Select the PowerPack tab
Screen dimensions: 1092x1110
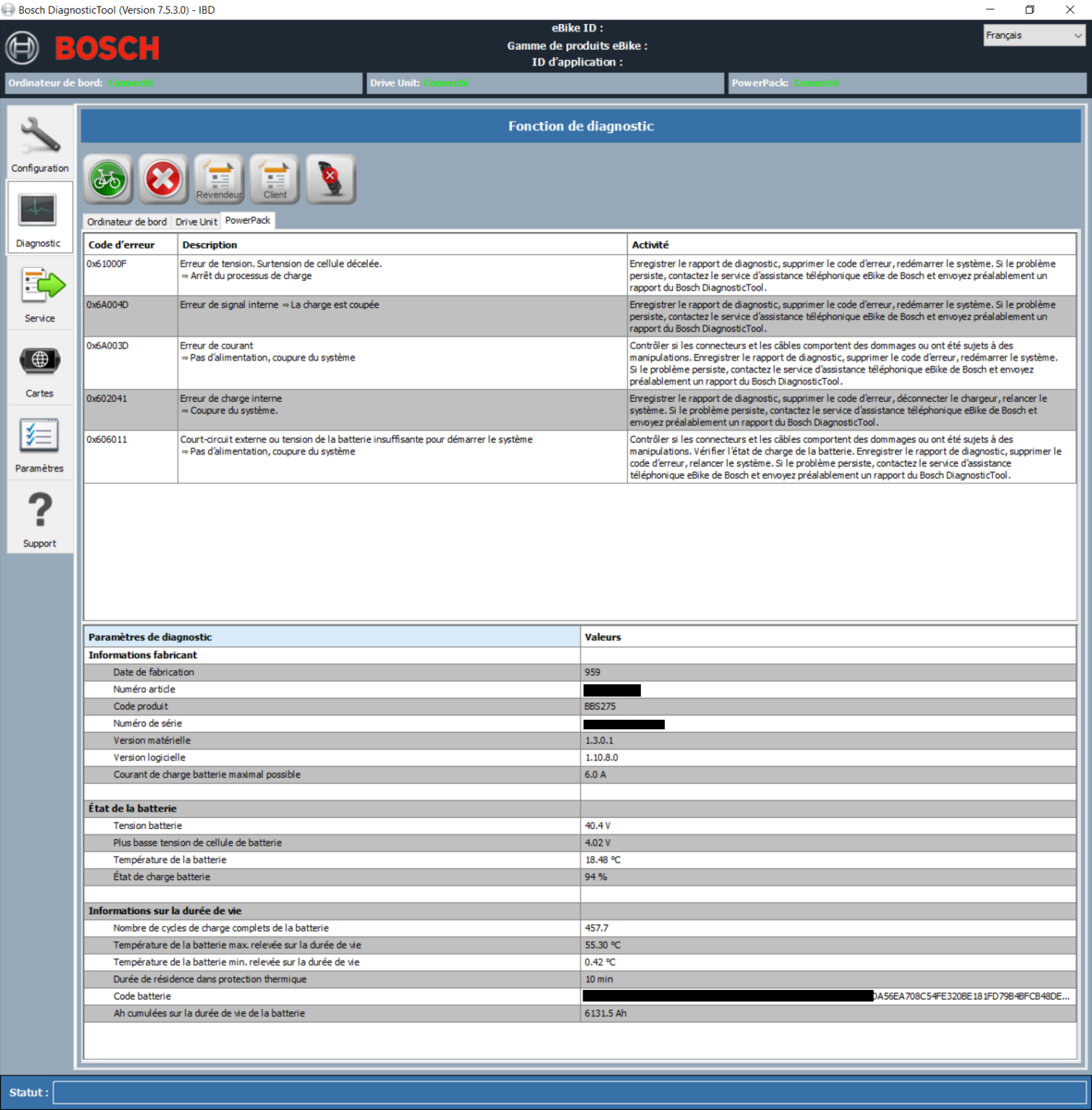pyautogui.click(x=248, y=220)
